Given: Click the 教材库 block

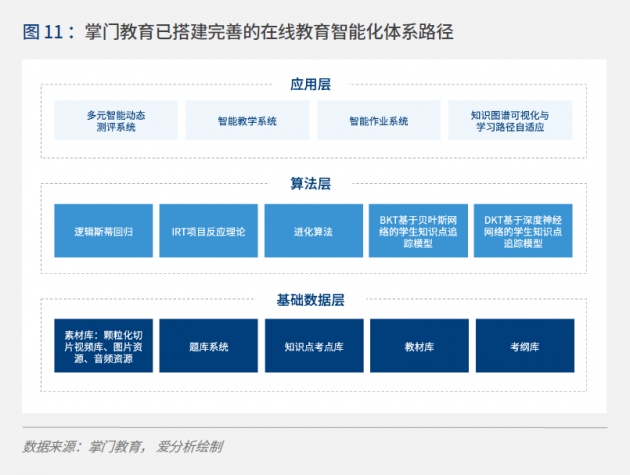Looking at the screenshot, I should [419, 346].
